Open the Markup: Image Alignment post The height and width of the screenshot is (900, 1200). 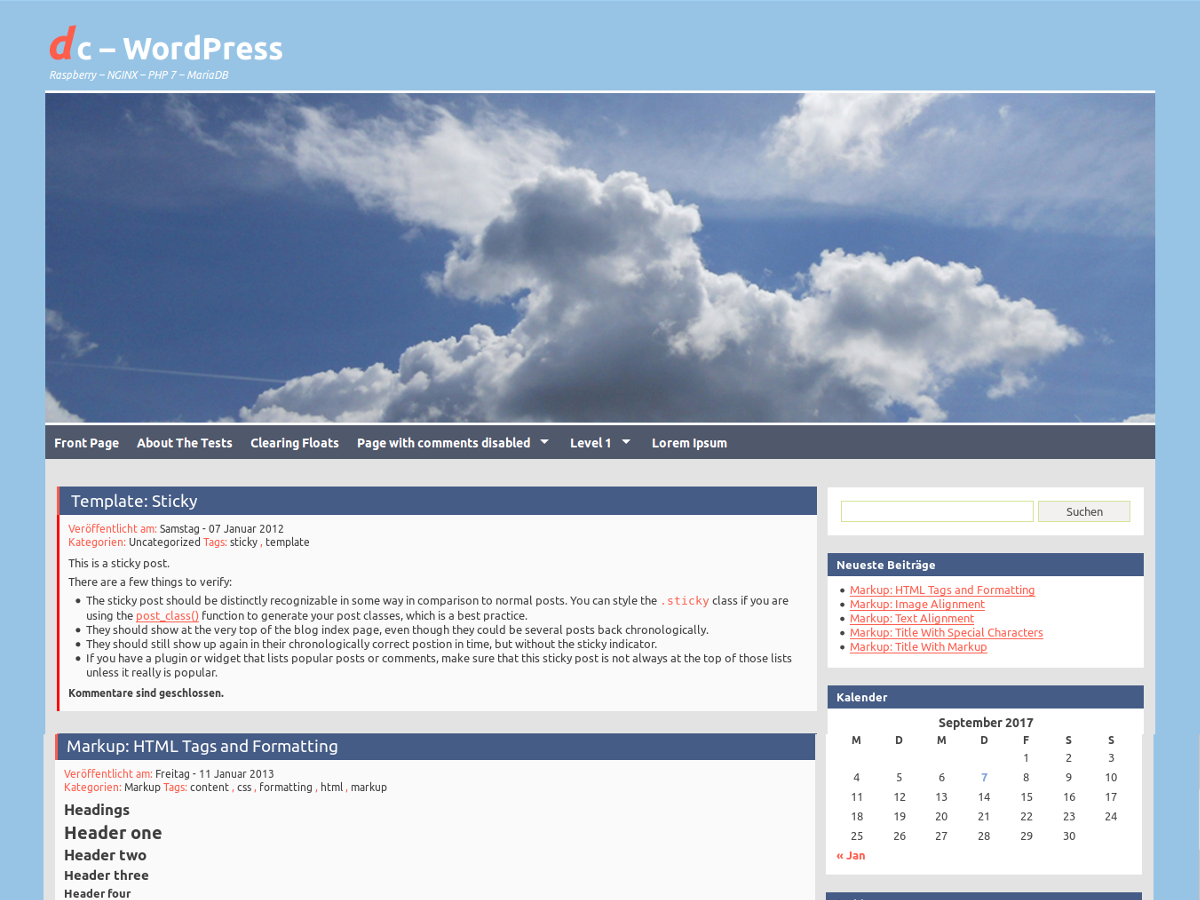point(917,603)
